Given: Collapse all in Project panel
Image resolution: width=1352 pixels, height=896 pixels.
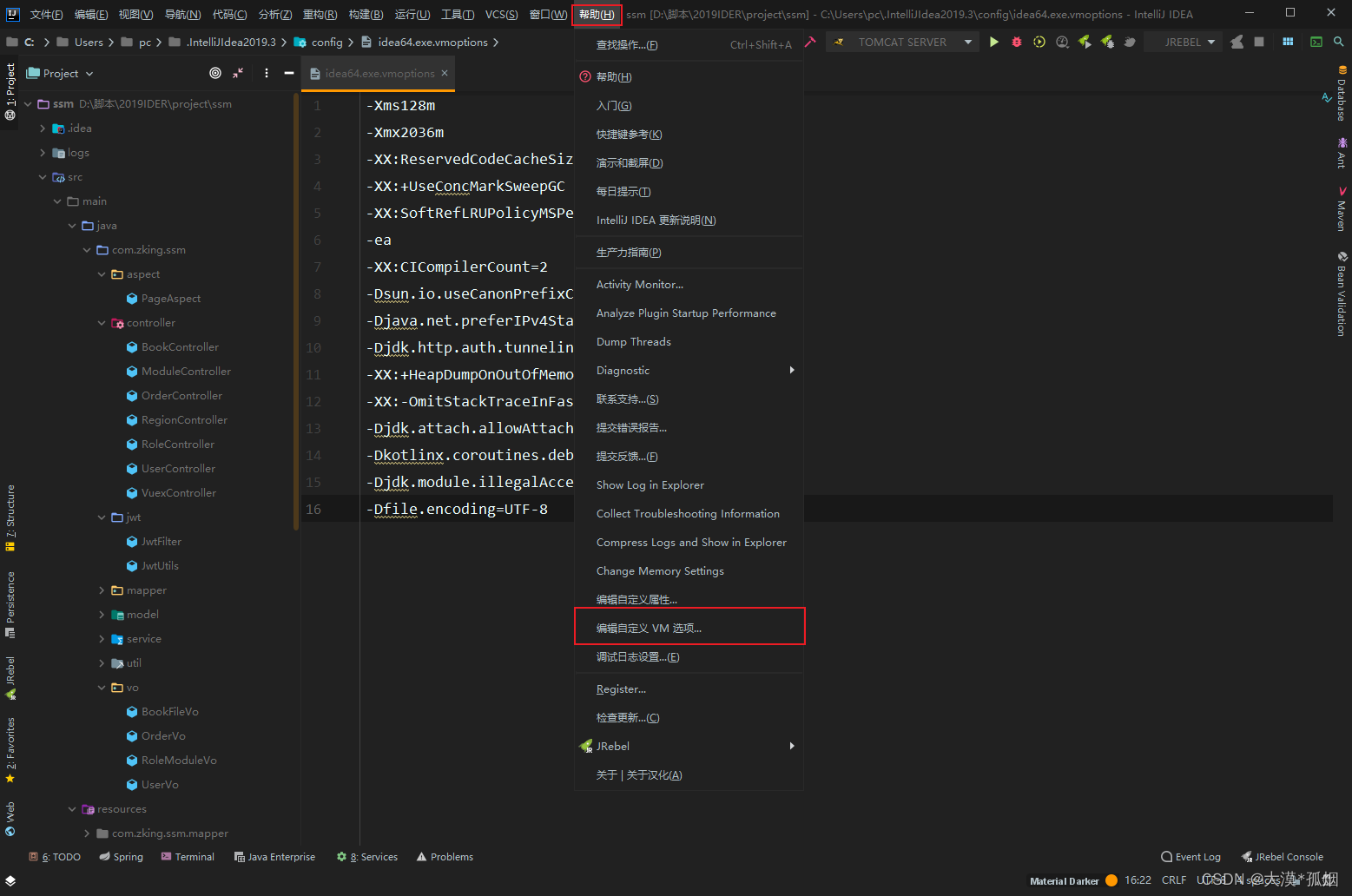Looking at the screenshot, I should [238, 73].
